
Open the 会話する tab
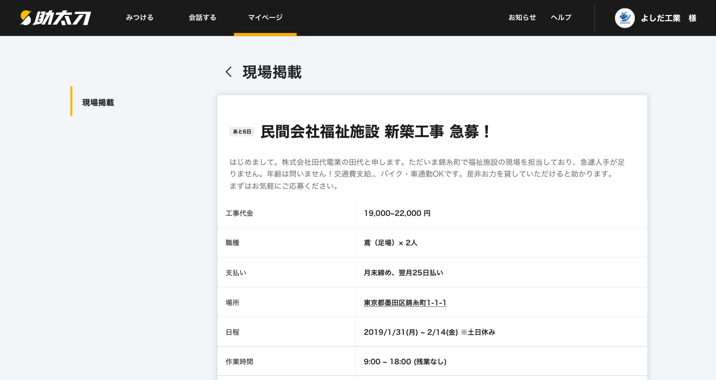(x=202, y=18)
